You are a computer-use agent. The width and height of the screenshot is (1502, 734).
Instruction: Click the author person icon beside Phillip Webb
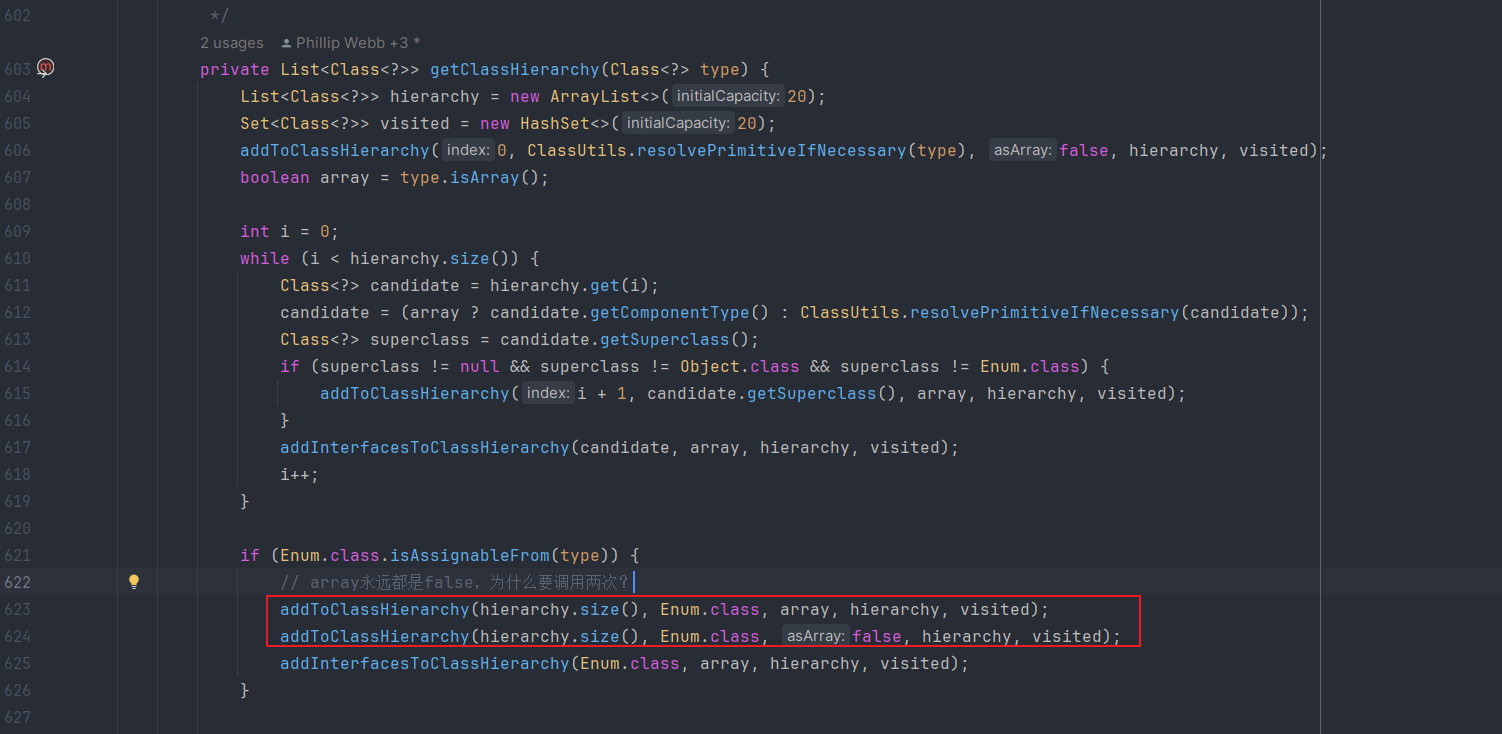pyautogui.click(x=287, y=43)
